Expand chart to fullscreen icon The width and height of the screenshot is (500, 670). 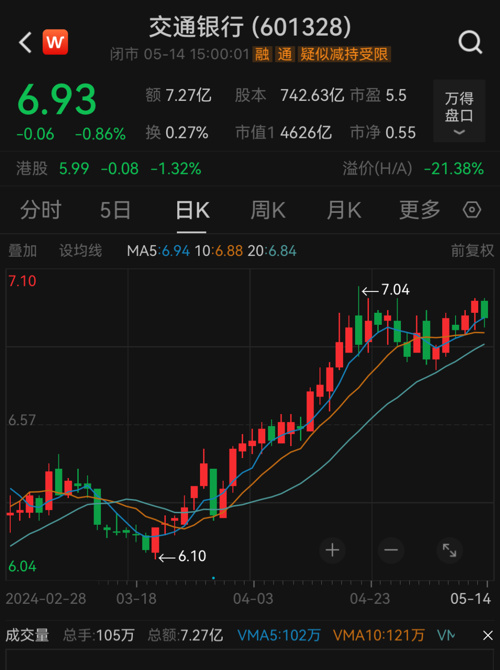pyautogui.click(x=450, y=550)
